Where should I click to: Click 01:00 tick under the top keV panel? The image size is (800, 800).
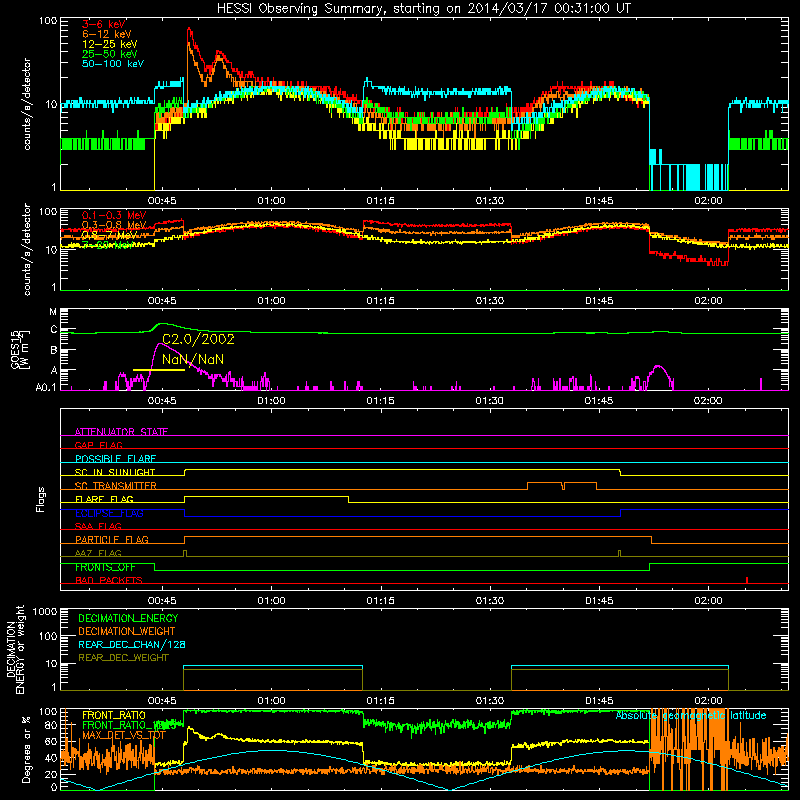[271, 201]
